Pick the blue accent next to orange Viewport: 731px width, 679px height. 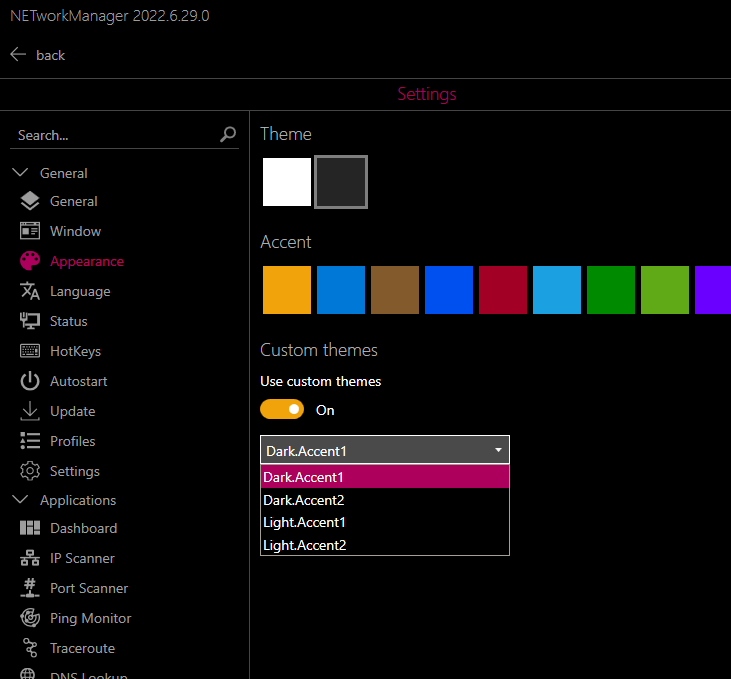pos(341,290)
